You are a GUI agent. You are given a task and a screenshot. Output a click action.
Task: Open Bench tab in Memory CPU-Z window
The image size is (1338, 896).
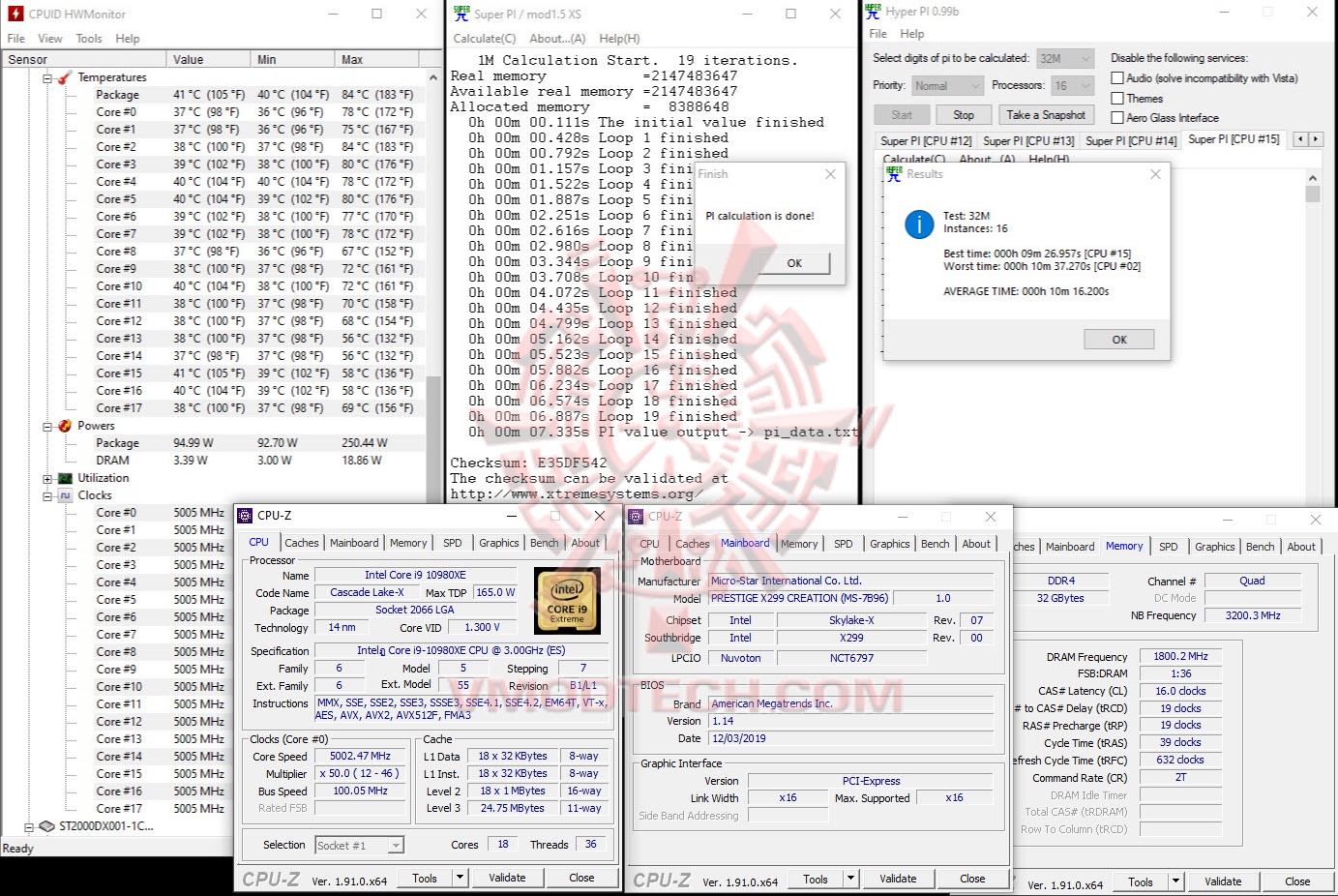tap(1260, 548)
